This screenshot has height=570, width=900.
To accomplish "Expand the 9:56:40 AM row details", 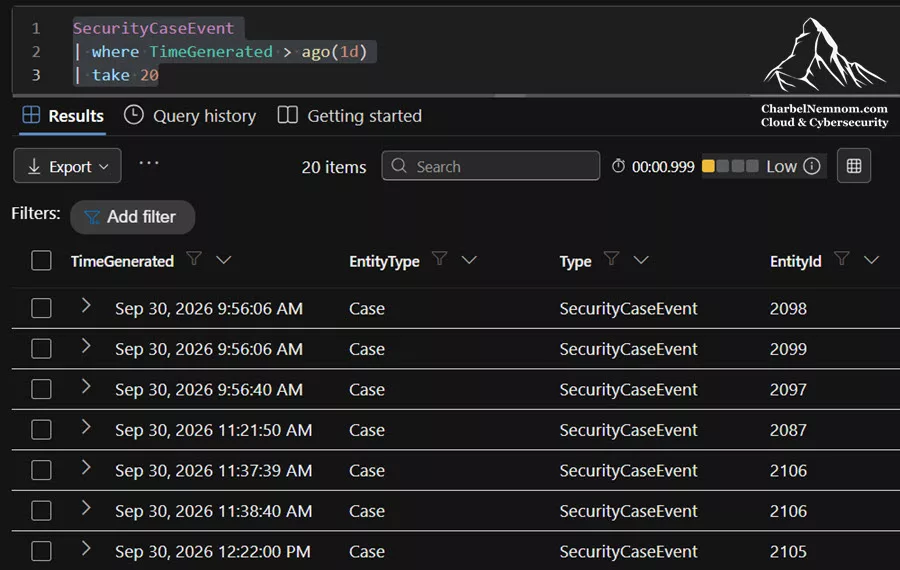I will point(86,386).
